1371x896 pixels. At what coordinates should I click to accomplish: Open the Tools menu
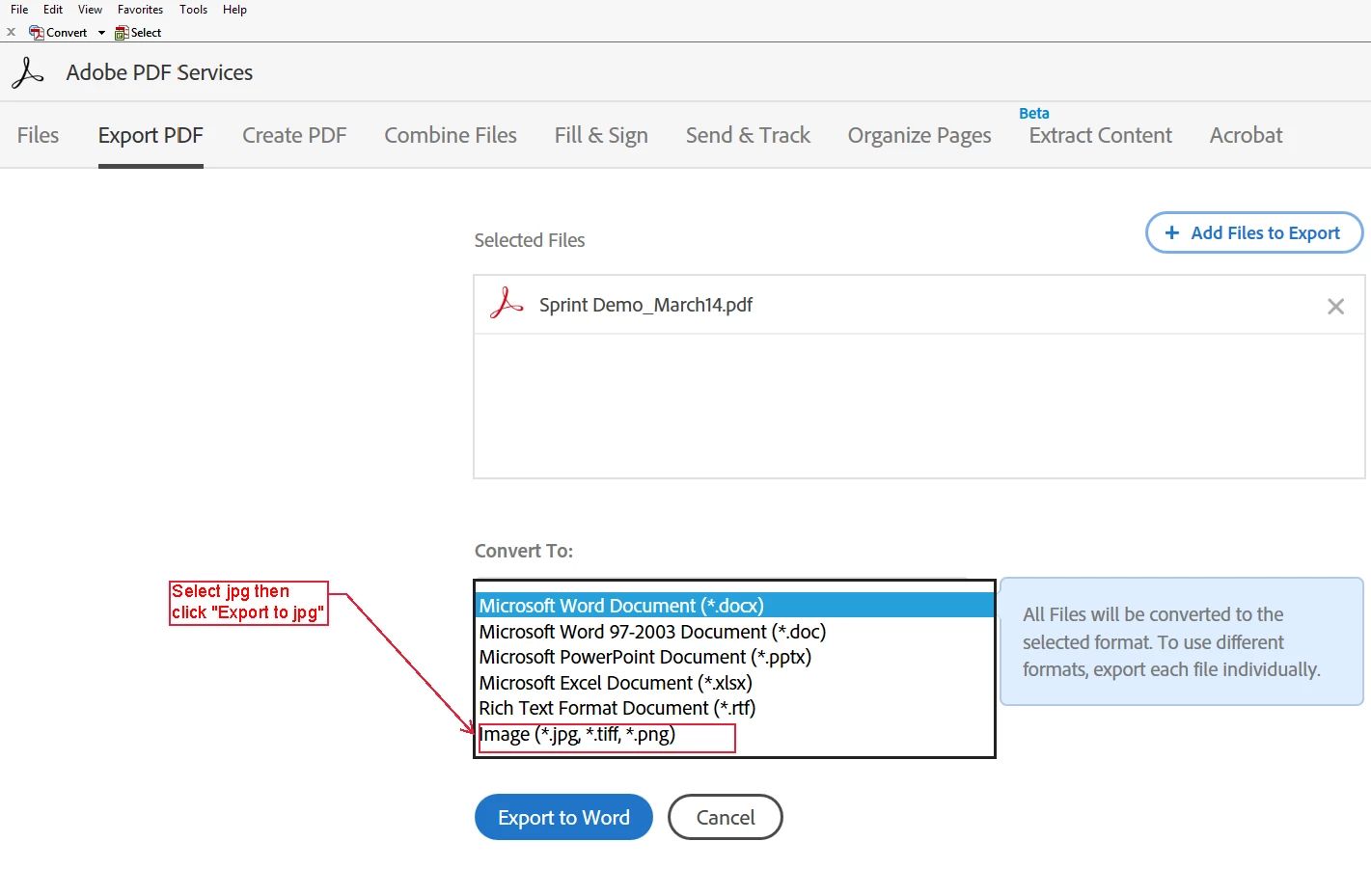pos(193,10)
